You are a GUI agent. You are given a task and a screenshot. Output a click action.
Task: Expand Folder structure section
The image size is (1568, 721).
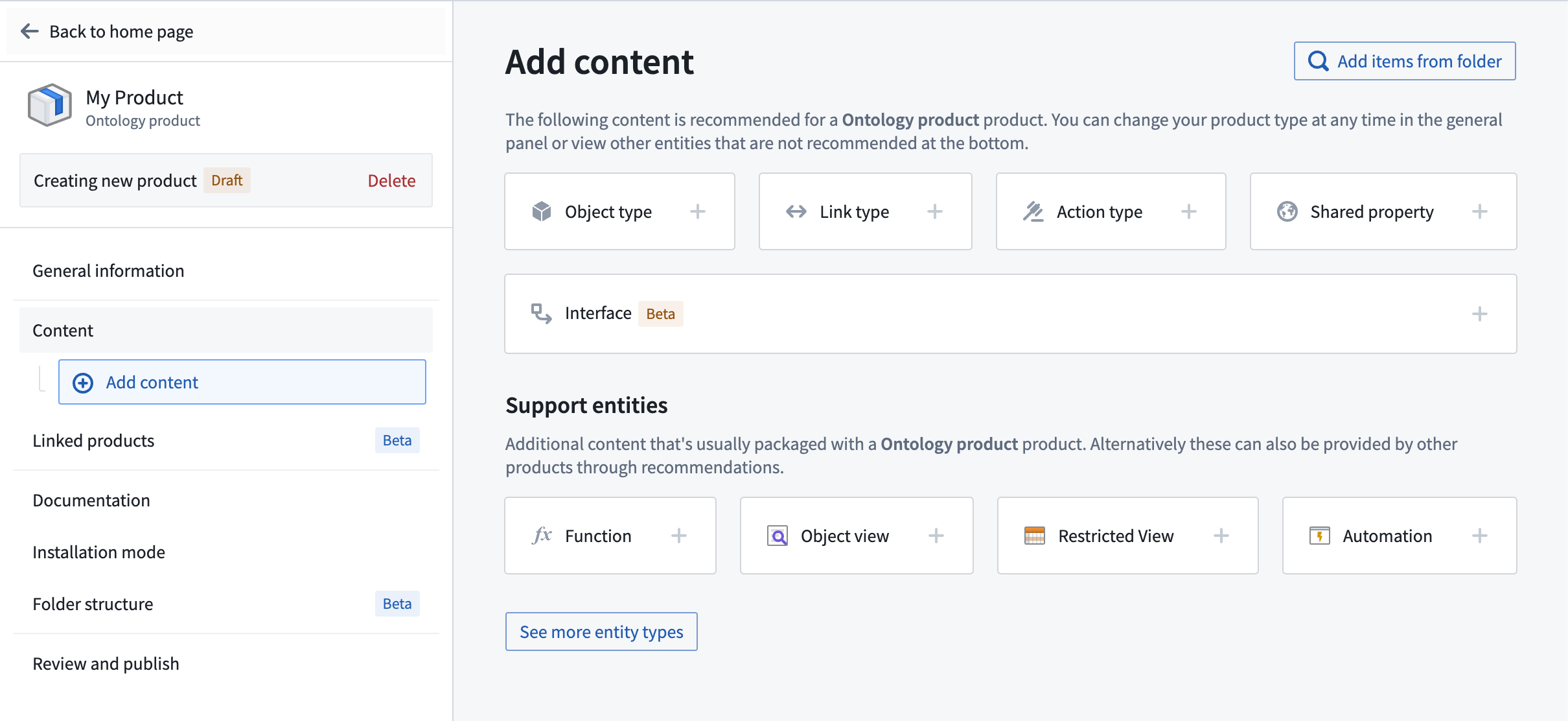point(92,604)
